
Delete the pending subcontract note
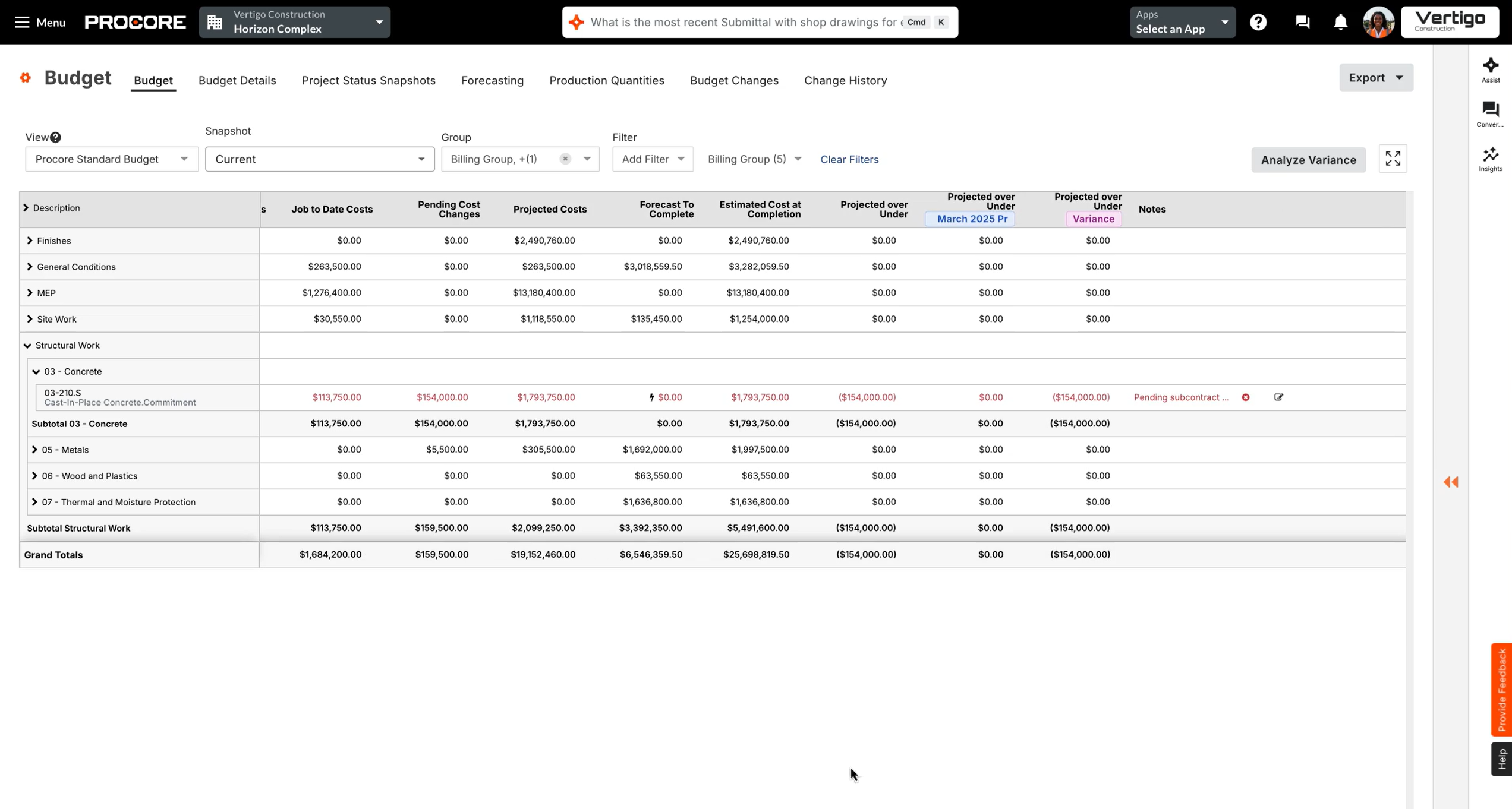coord(1246,397)
